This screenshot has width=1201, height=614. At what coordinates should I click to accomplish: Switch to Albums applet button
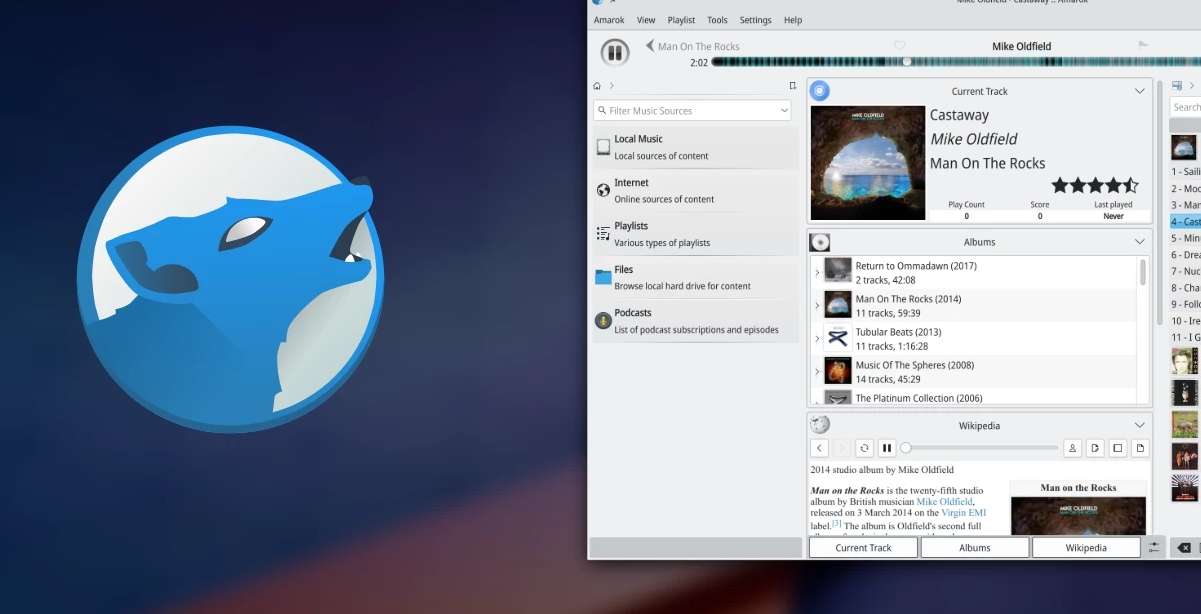tap(975, 548)
